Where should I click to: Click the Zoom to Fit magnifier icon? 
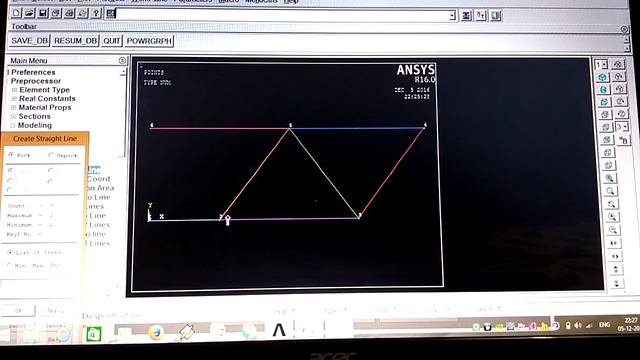click(x=609, y=178)
